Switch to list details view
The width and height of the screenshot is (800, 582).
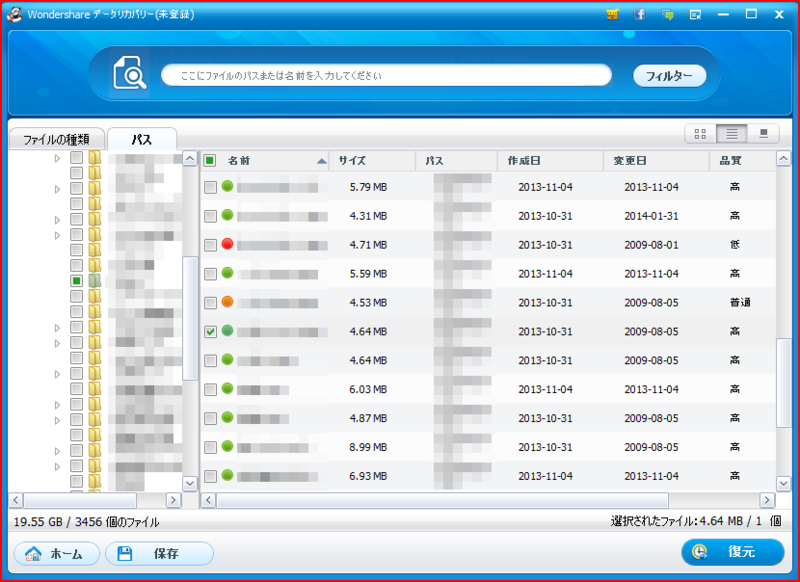[x=732, y=134]
